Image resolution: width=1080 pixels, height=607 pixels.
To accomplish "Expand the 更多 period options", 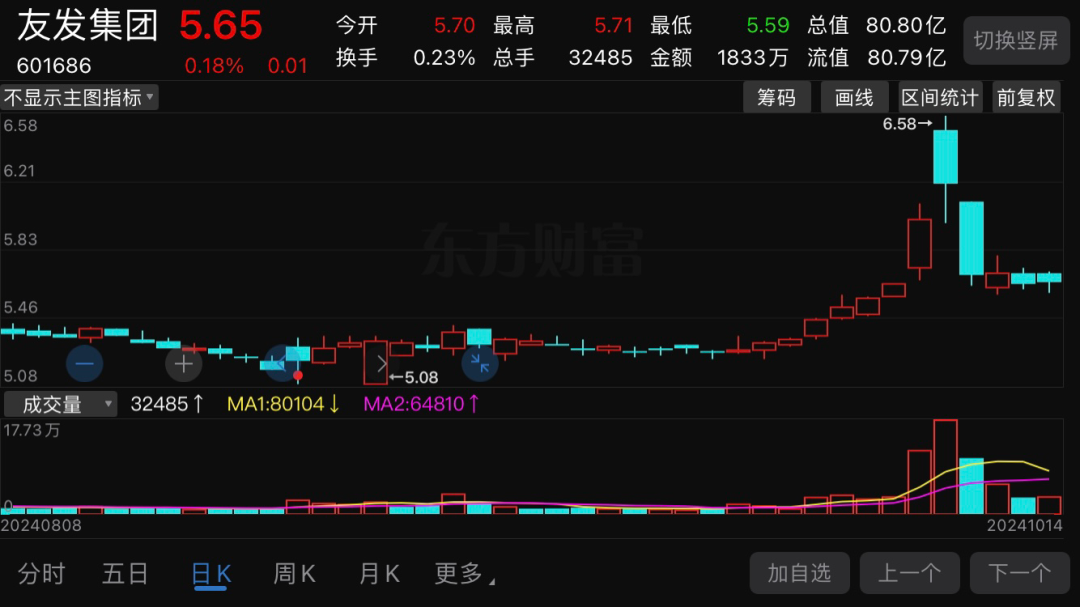I will 465,573.
